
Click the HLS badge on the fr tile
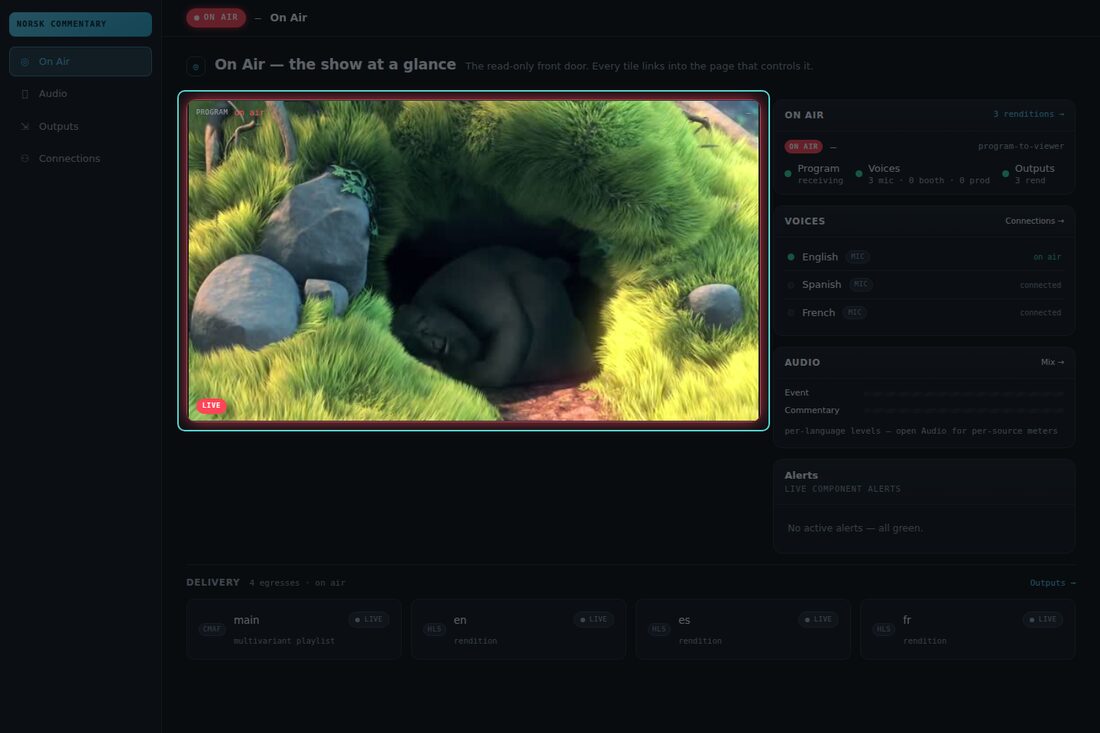point(884,629)
